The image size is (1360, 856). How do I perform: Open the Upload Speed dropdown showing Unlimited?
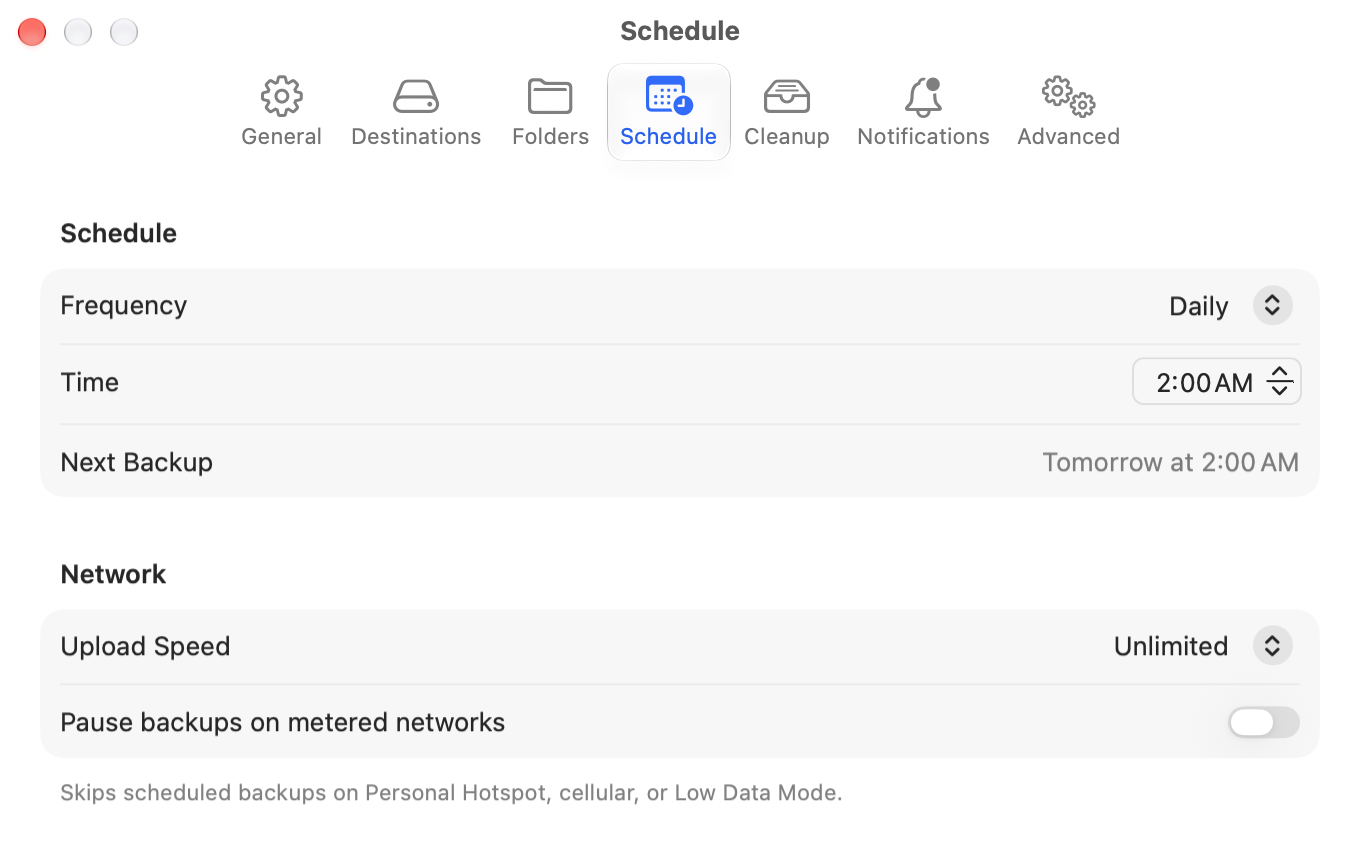point(1203,646)
